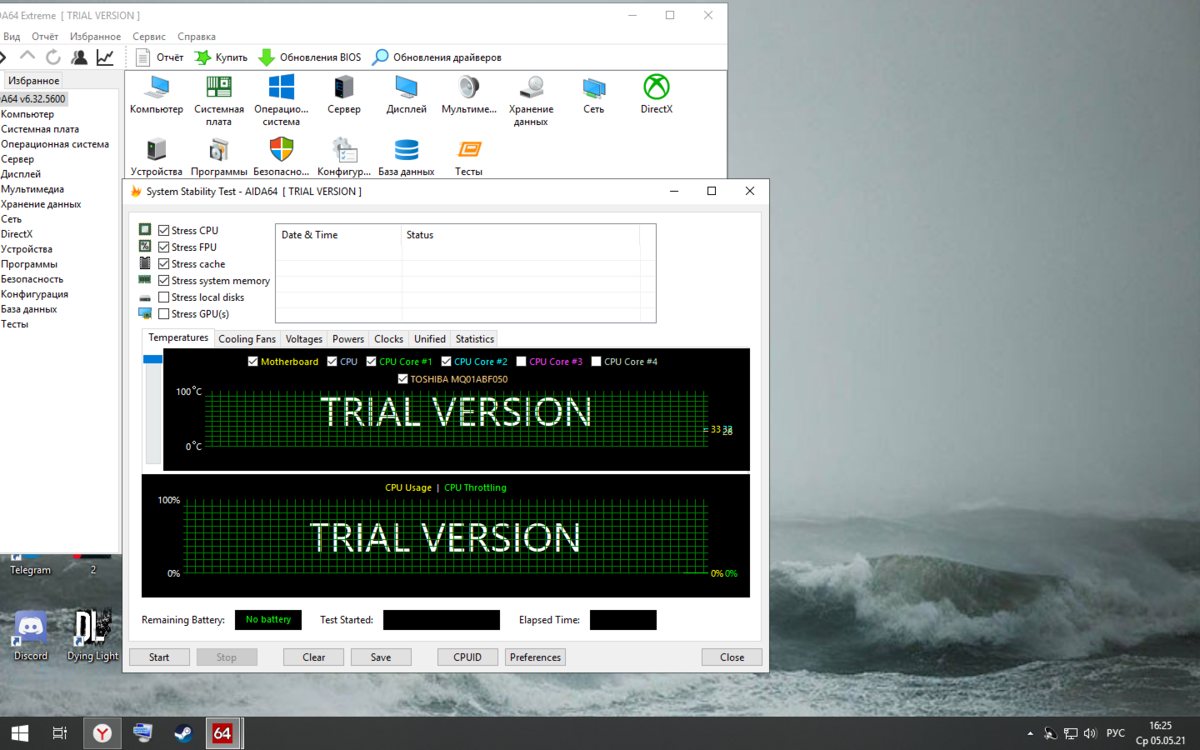Select Системная плата in the tree
This screenshot has height=750, width=1200.
(x=40, y=129)
